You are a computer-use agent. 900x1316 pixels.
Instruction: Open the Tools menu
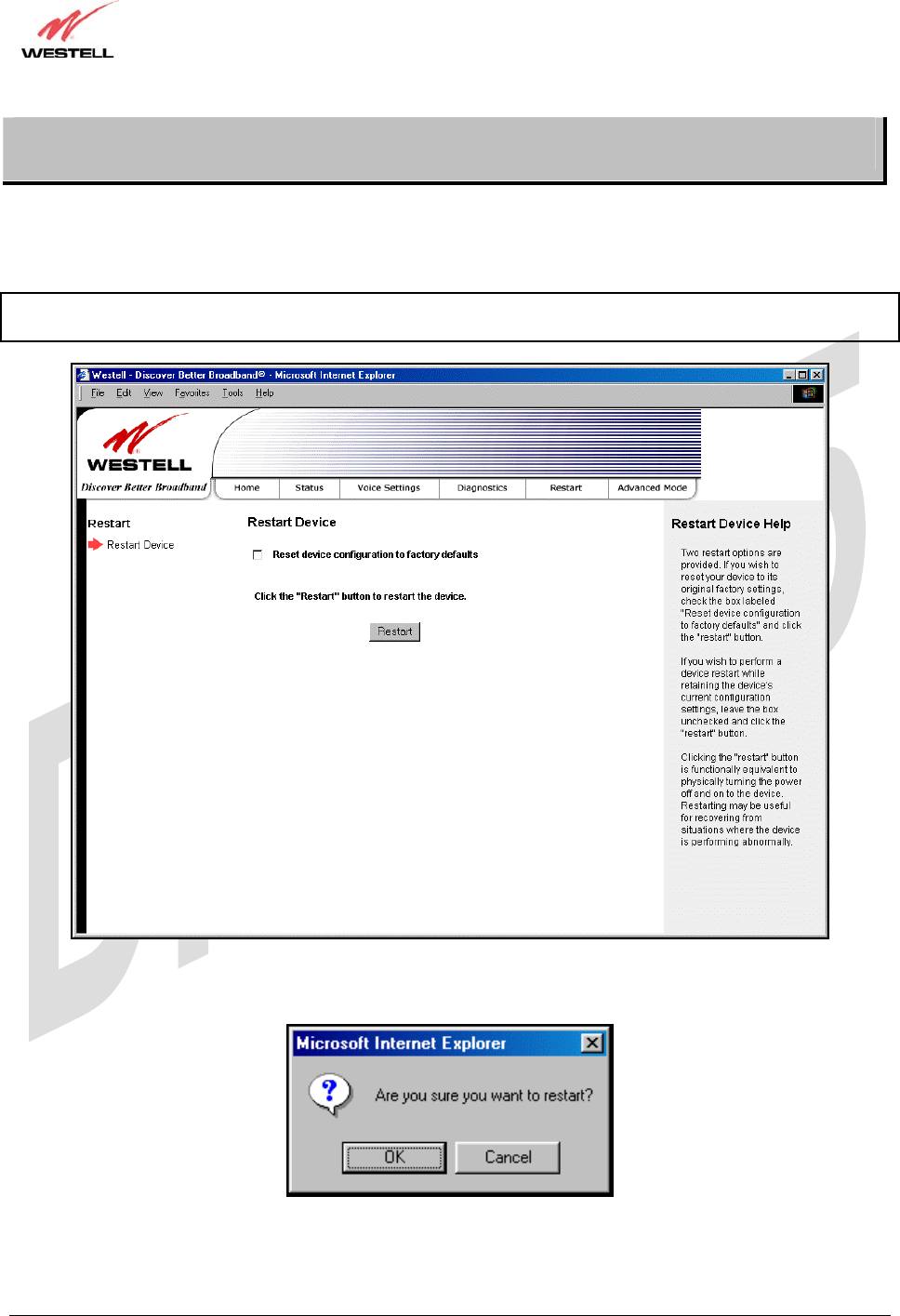coord(232,393)
